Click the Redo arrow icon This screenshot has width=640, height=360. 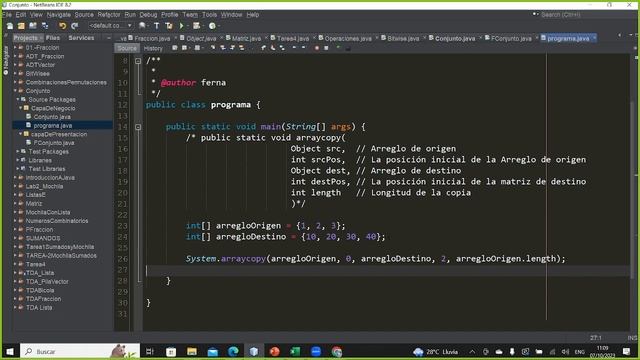pos(75,26)
